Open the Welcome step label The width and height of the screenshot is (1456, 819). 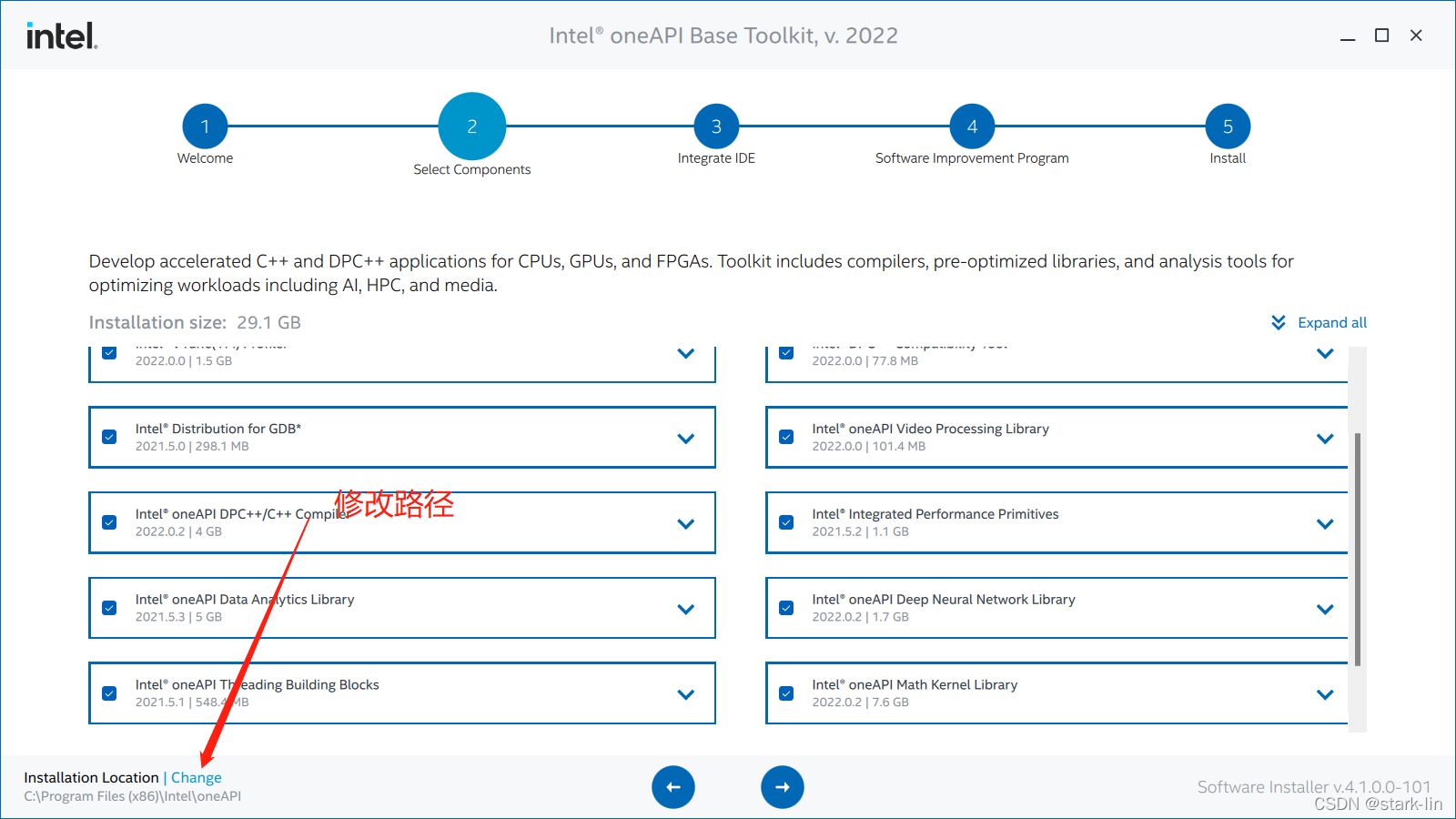point(205,157)
